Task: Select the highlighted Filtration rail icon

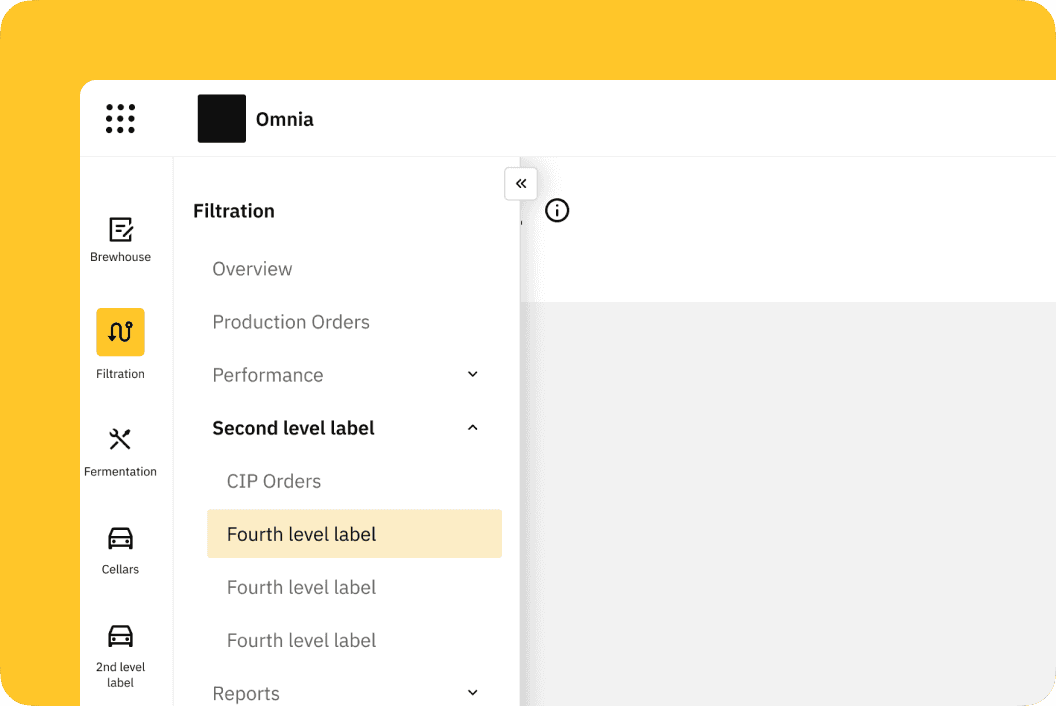Action: click(120, 332)
